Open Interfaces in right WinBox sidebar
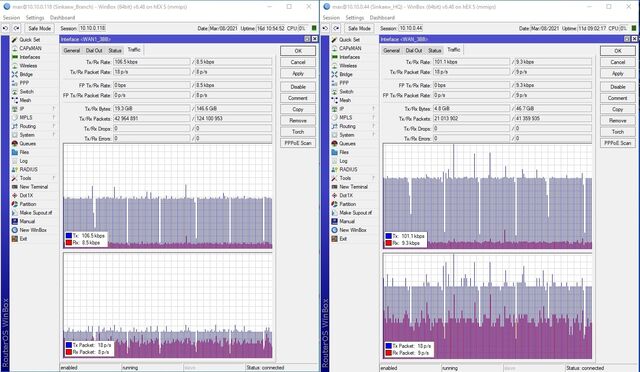This screenshot has height=372, width=640. [x=346, y=57]
